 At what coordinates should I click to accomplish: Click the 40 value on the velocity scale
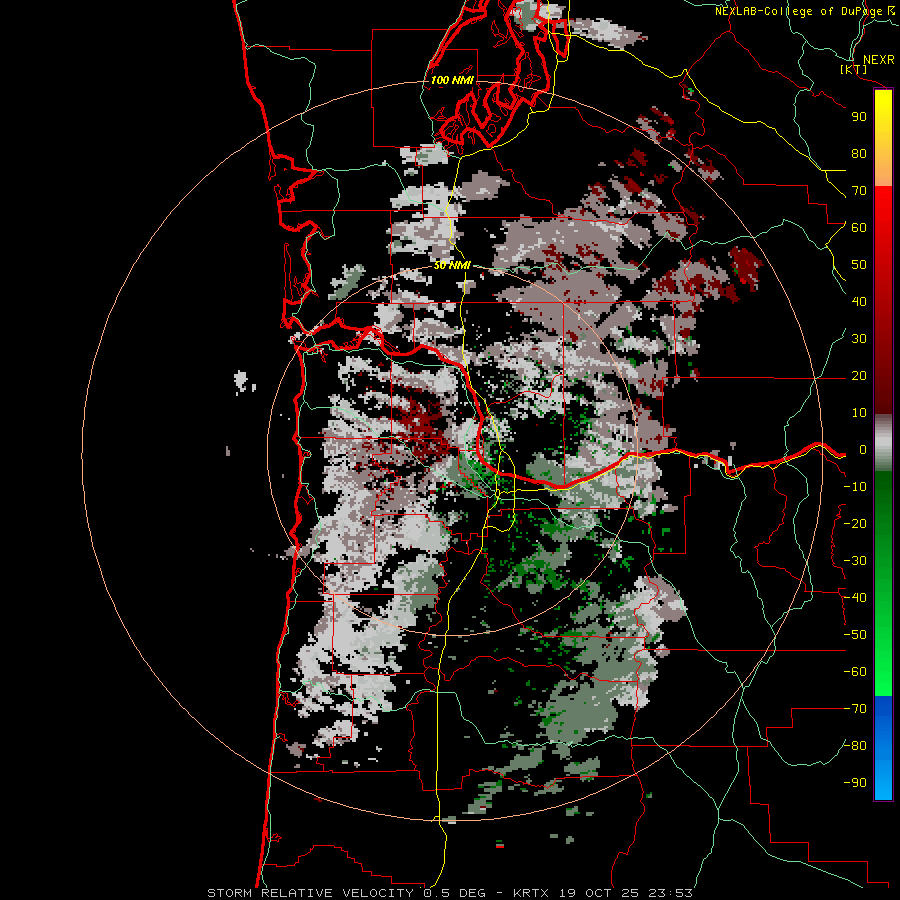point(859,302)
